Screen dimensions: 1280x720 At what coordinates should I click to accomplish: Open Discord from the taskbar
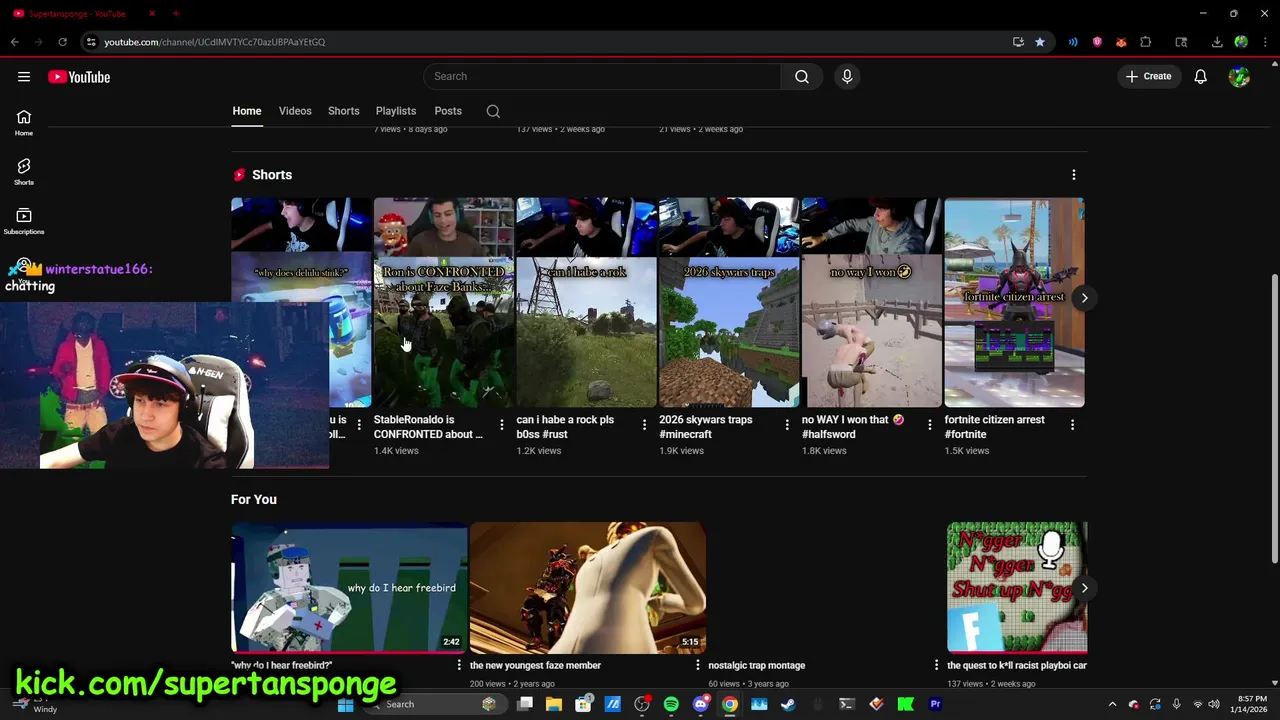[x=700, y=704]
